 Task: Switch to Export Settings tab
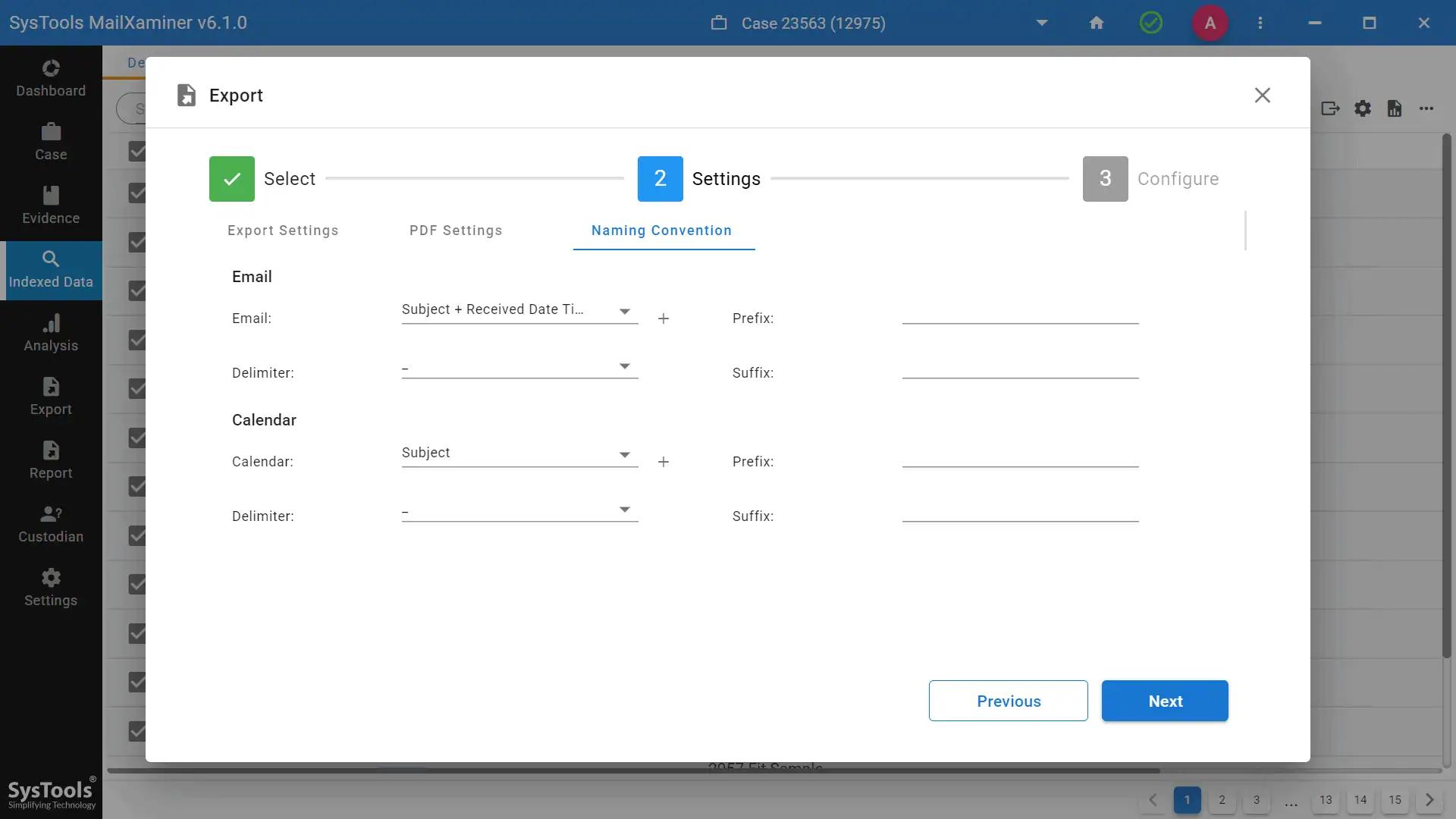(283, 231)
